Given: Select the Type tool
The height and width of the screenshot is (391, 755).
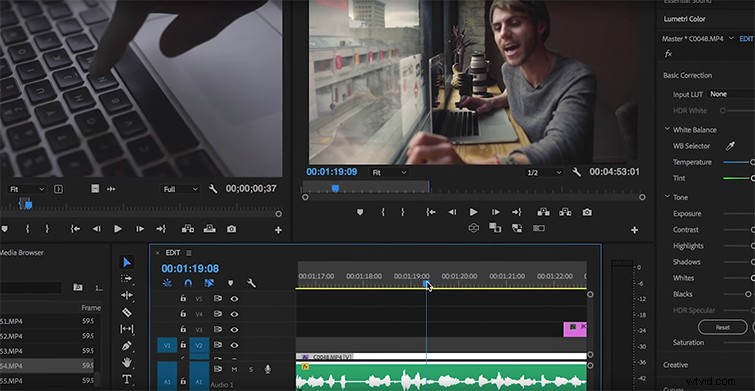Looking at the screenshot, I should click(x=127, y=379).
